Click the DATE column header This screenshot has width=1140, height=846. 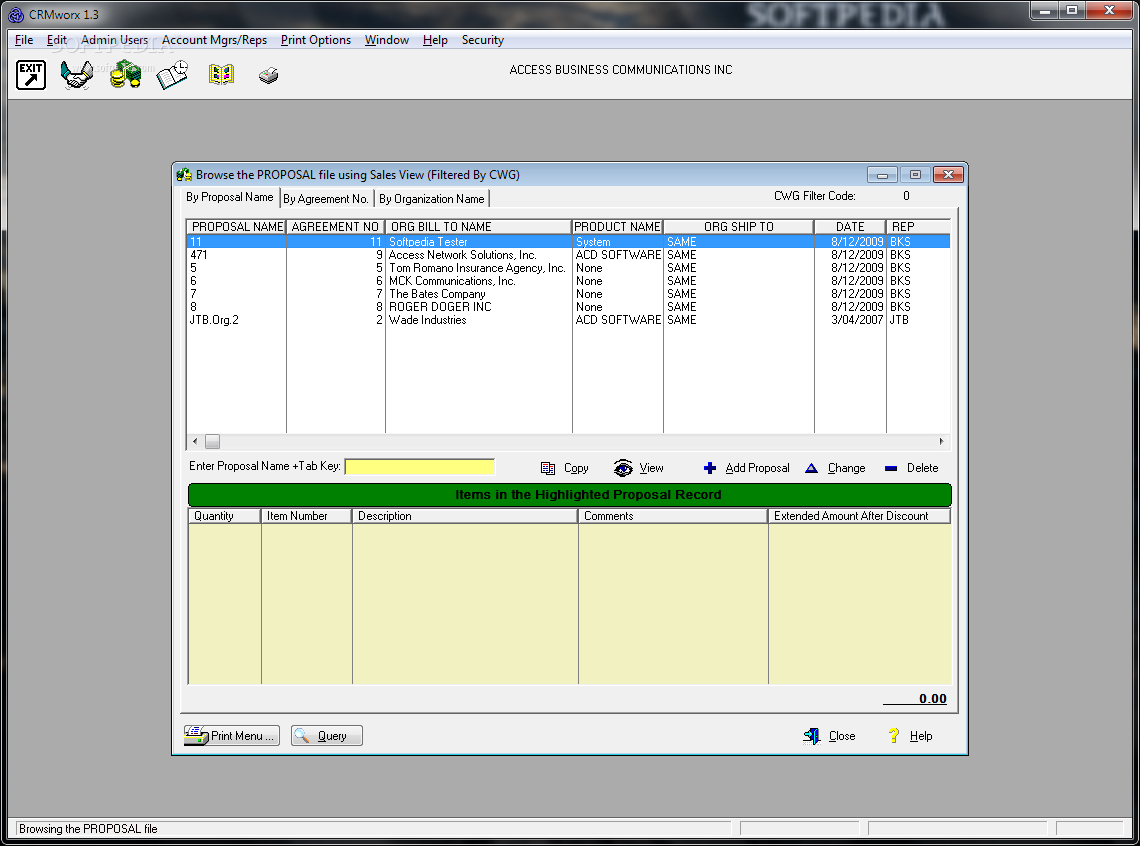(x=850, y=227)
